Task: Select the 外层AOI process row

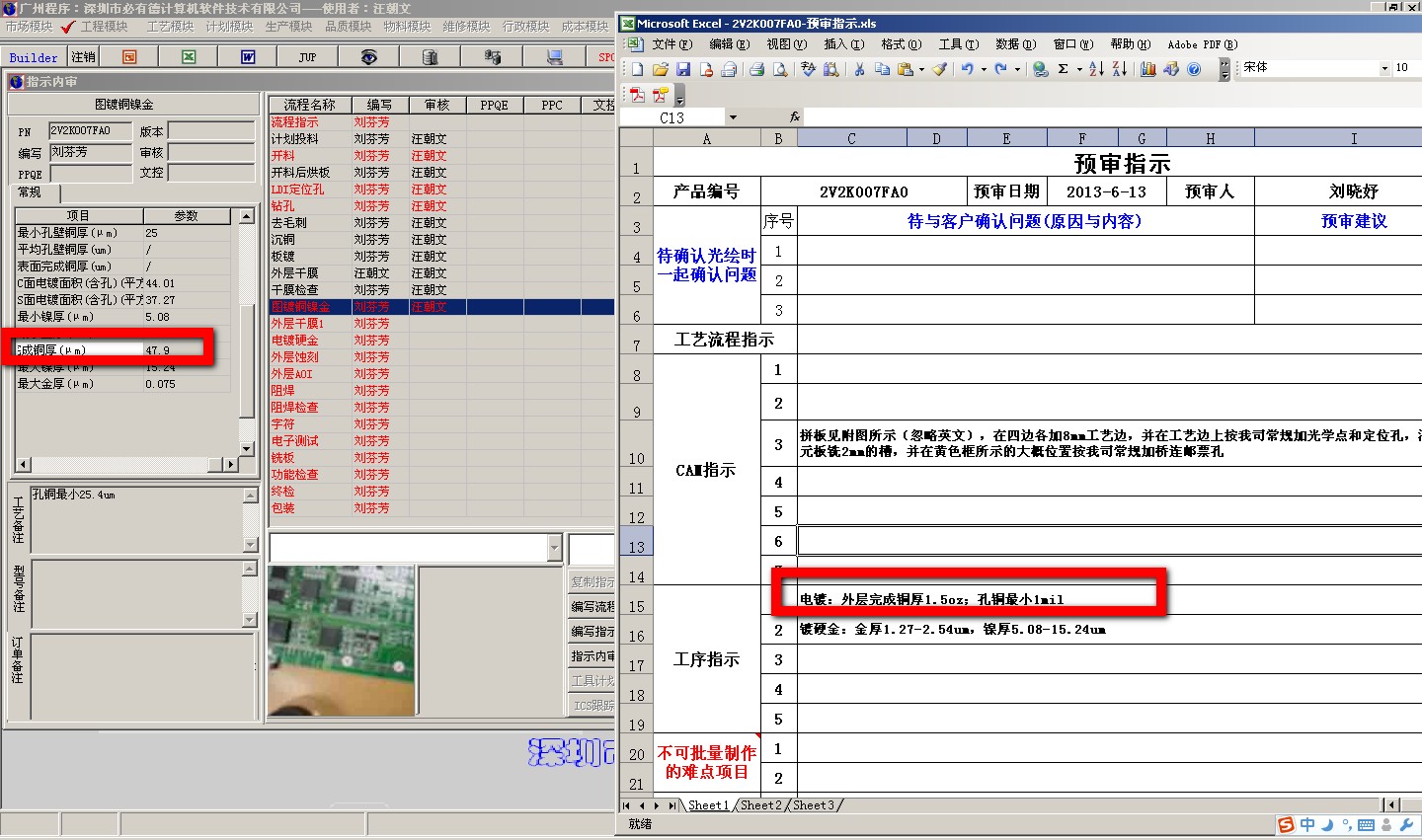Action: 441,374
